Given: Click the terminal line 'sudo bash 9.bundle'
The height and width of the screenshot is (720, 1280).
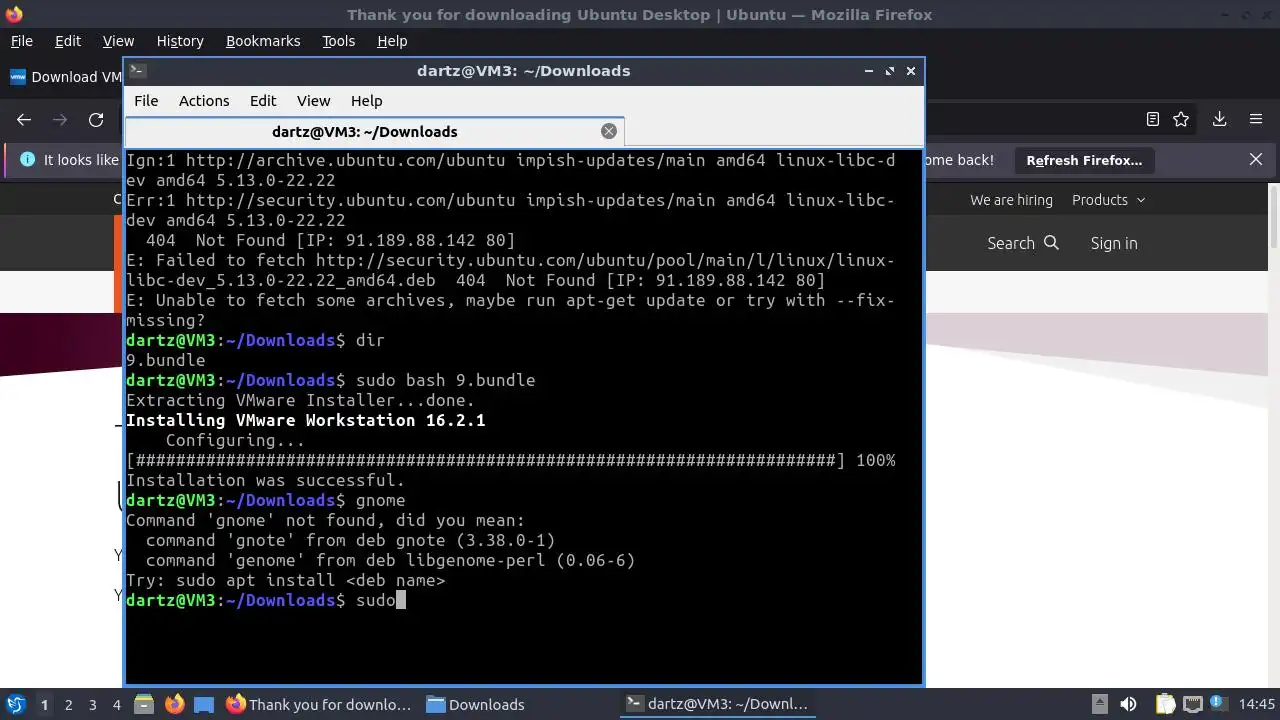Looking at the screenshot, I should click(x=445, y=380).
